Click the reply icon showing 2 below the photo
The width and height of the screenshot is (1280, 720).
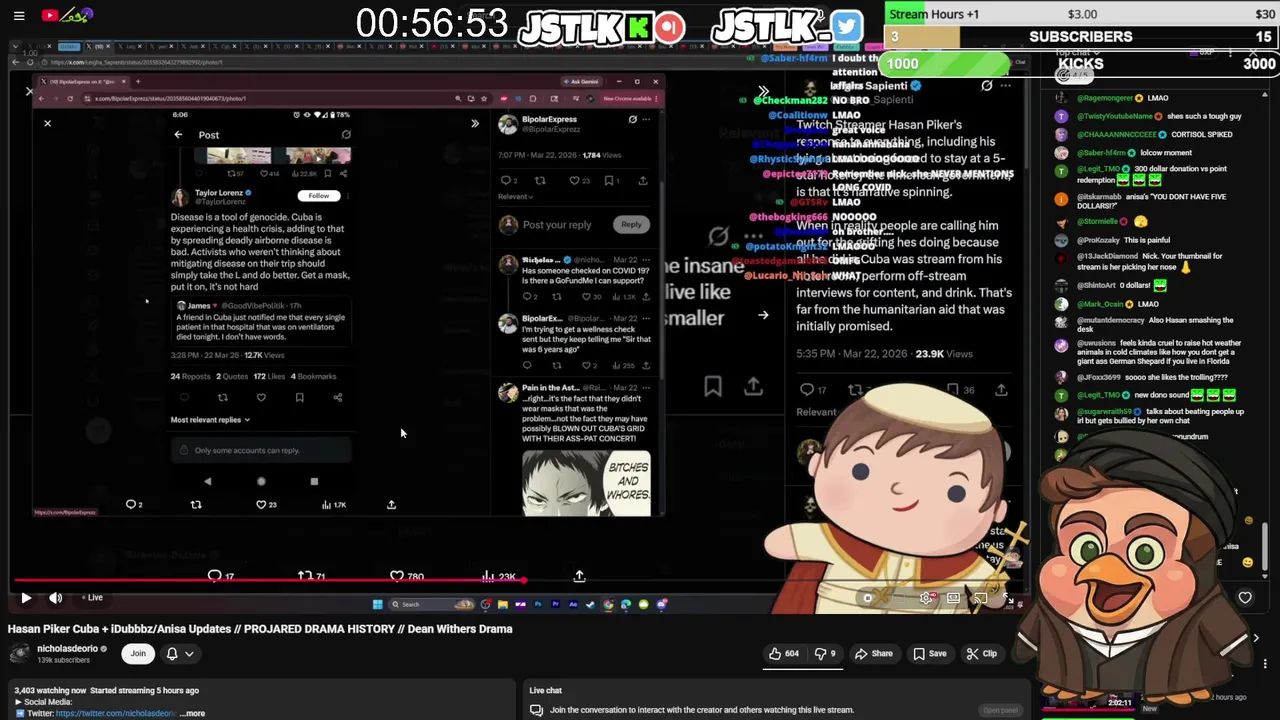tap(134, 505)
